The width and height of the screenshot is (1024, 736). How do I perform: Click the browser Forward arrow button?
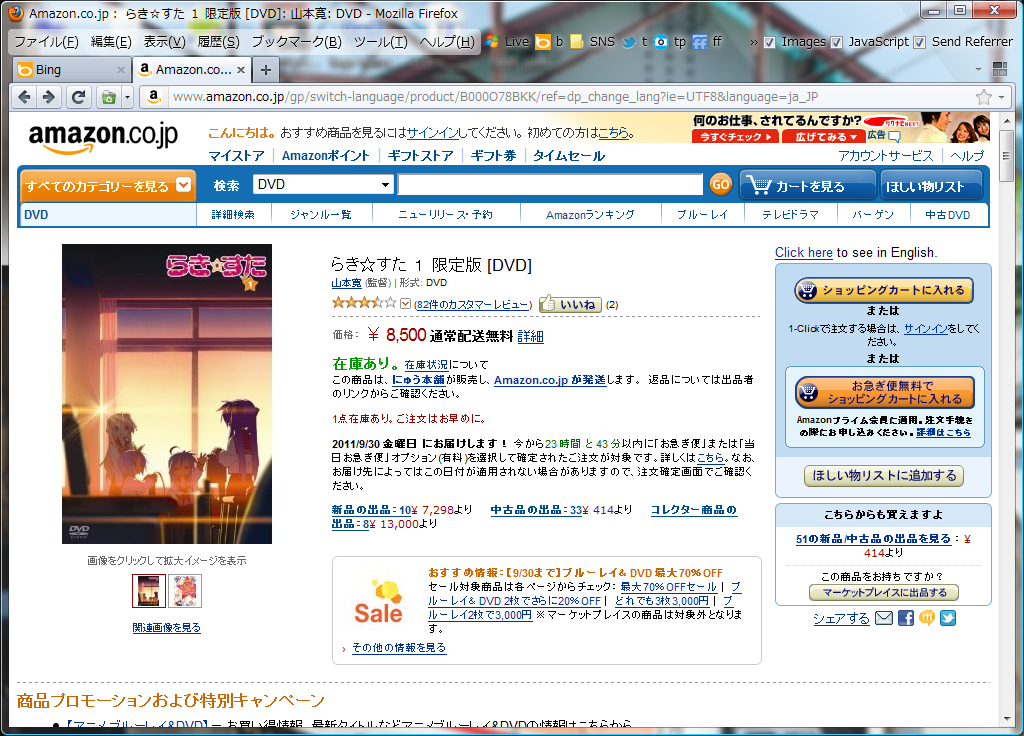49,97
